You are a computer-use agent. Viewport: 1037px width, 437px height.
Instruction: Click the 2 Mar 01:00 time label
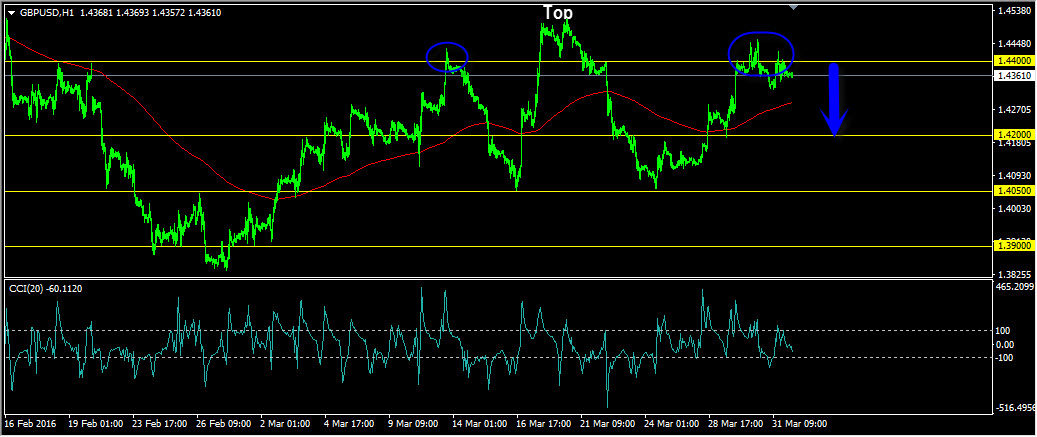[287, 423]
